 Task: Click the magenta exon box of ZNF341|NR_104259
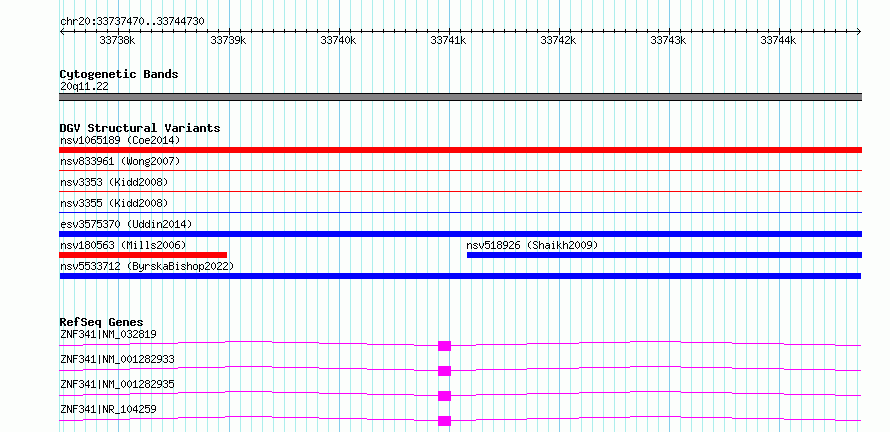click(444, 421)
